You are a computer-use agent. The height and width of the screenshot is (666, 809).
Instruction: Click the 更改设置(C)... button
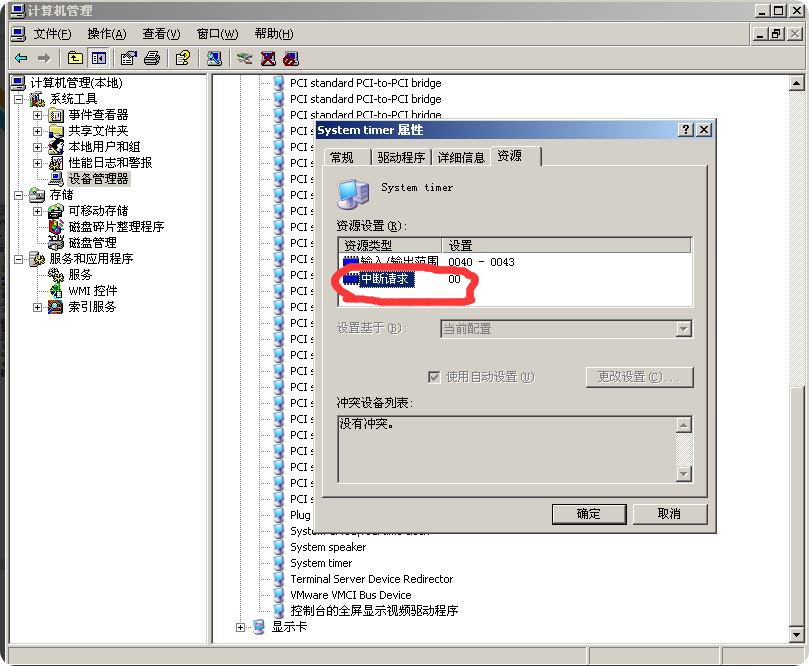[x=639, y=377]
